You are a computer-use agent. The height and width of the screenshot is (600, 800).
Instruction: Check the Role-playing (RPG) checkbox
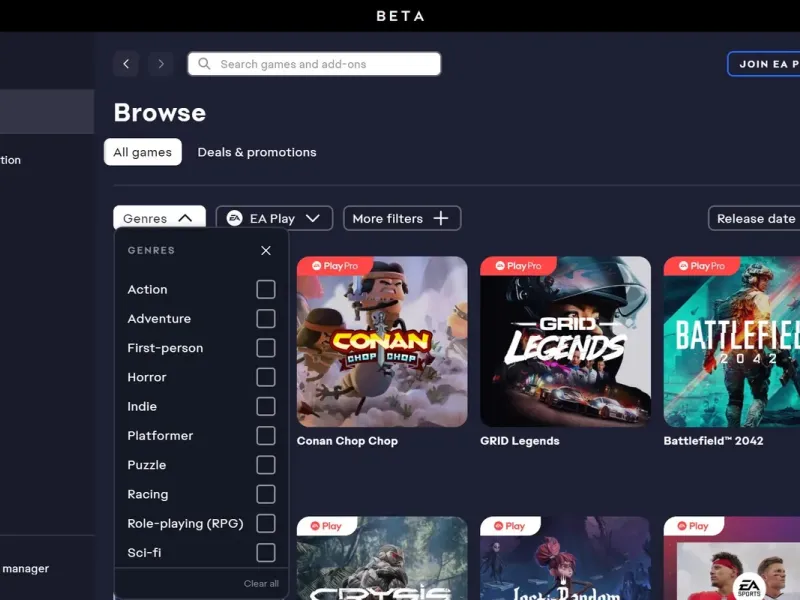(266, 523)
